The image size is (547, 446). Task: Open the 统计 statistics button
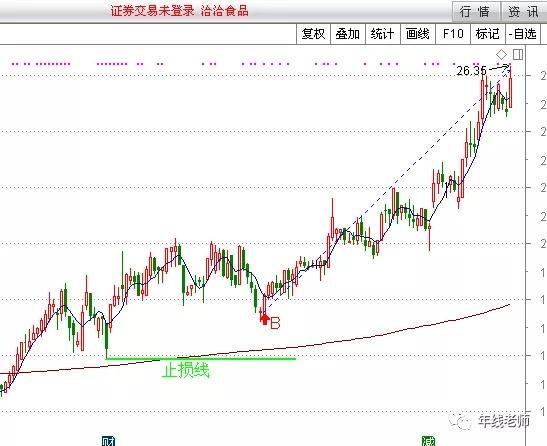coord(382,34)
